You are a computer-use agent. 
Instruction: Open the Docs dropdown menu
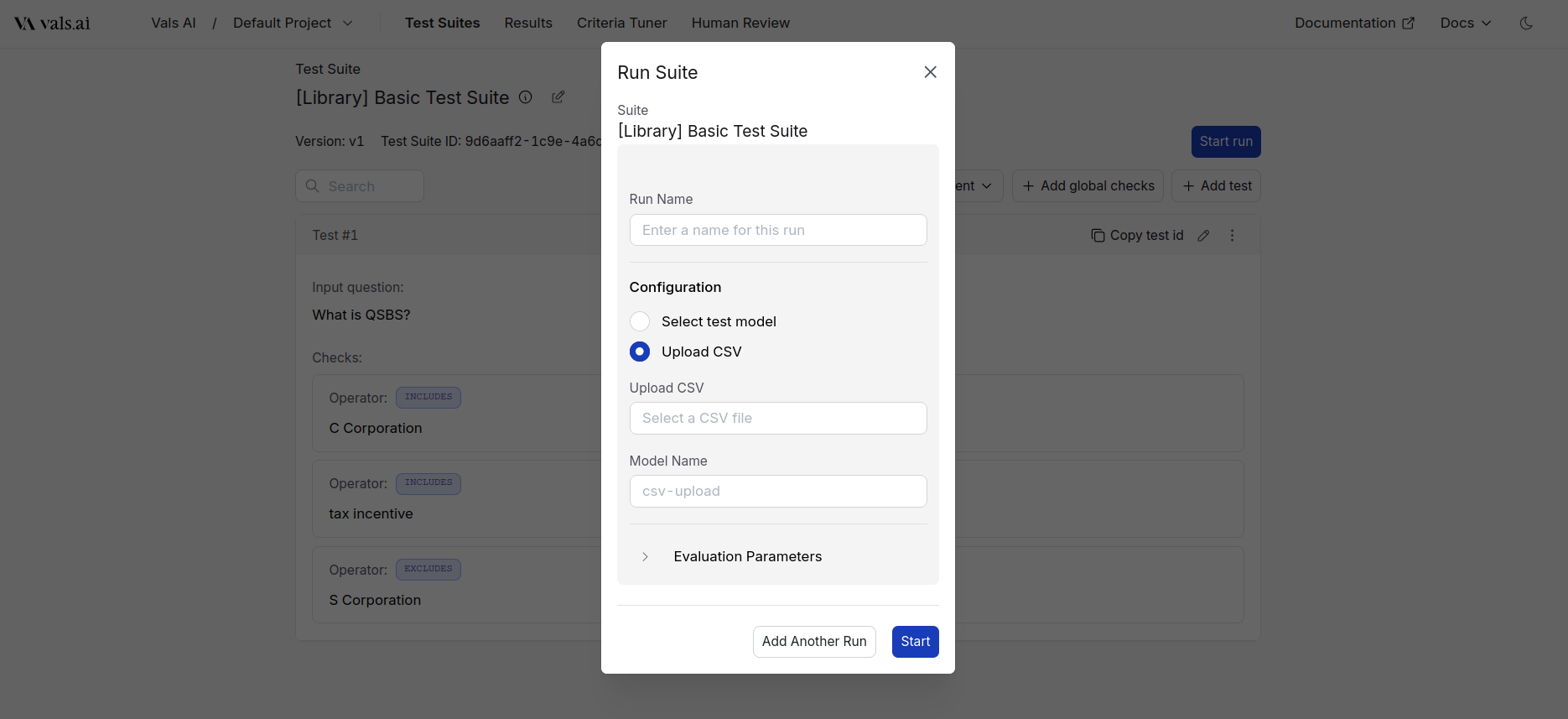coord(1465,23)
